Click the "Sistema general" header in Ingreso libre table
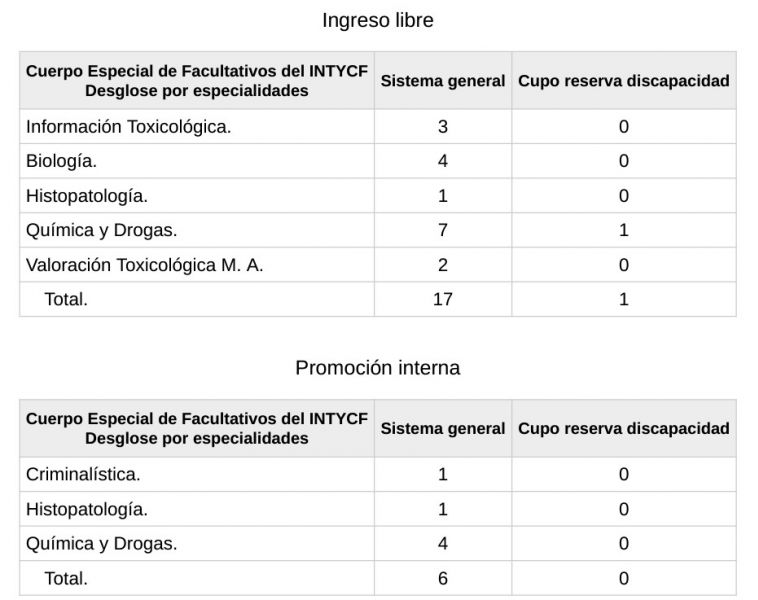The width and height of the screenshot is (758, 600). (443, 81)
